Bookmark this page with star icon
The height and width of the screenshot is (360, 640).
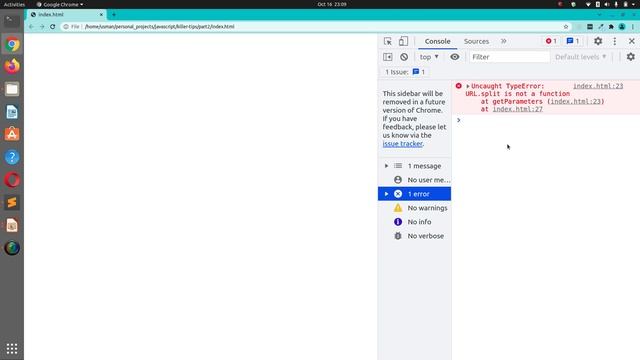click(566, 27)
